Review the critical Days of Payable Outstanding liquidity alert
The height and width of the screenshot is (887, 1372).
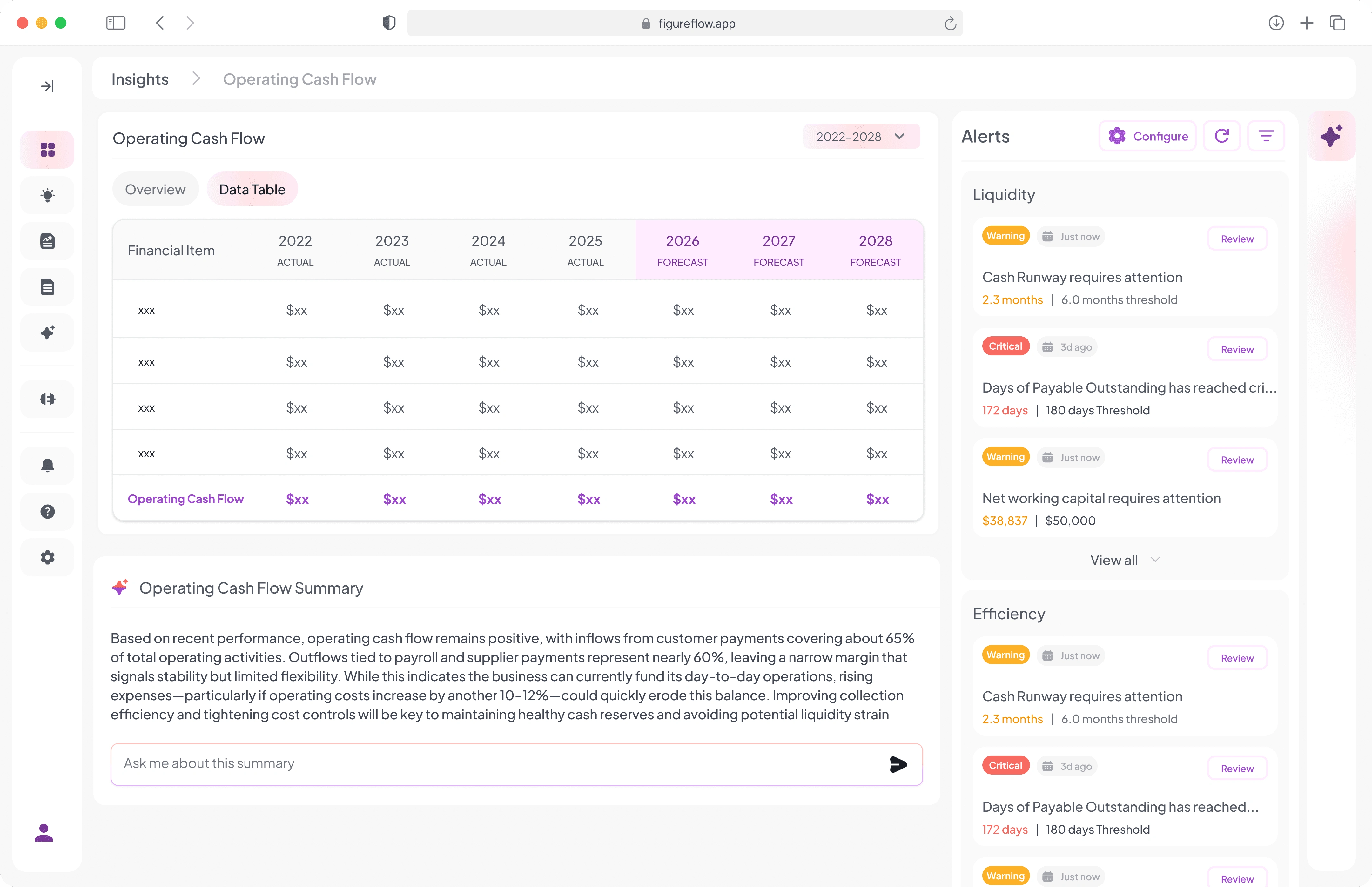point(1237,350)
